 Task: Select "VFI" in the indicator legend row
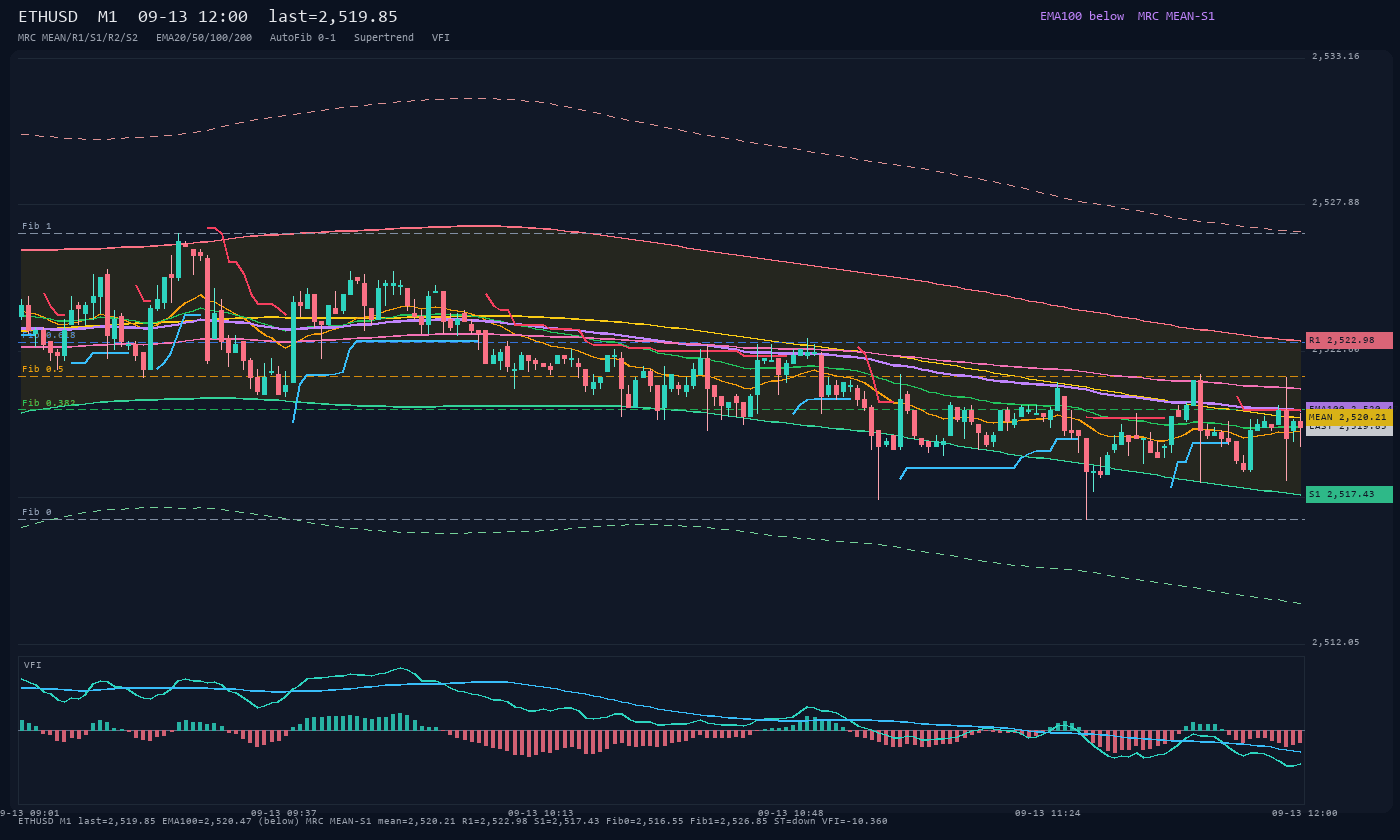441,37
